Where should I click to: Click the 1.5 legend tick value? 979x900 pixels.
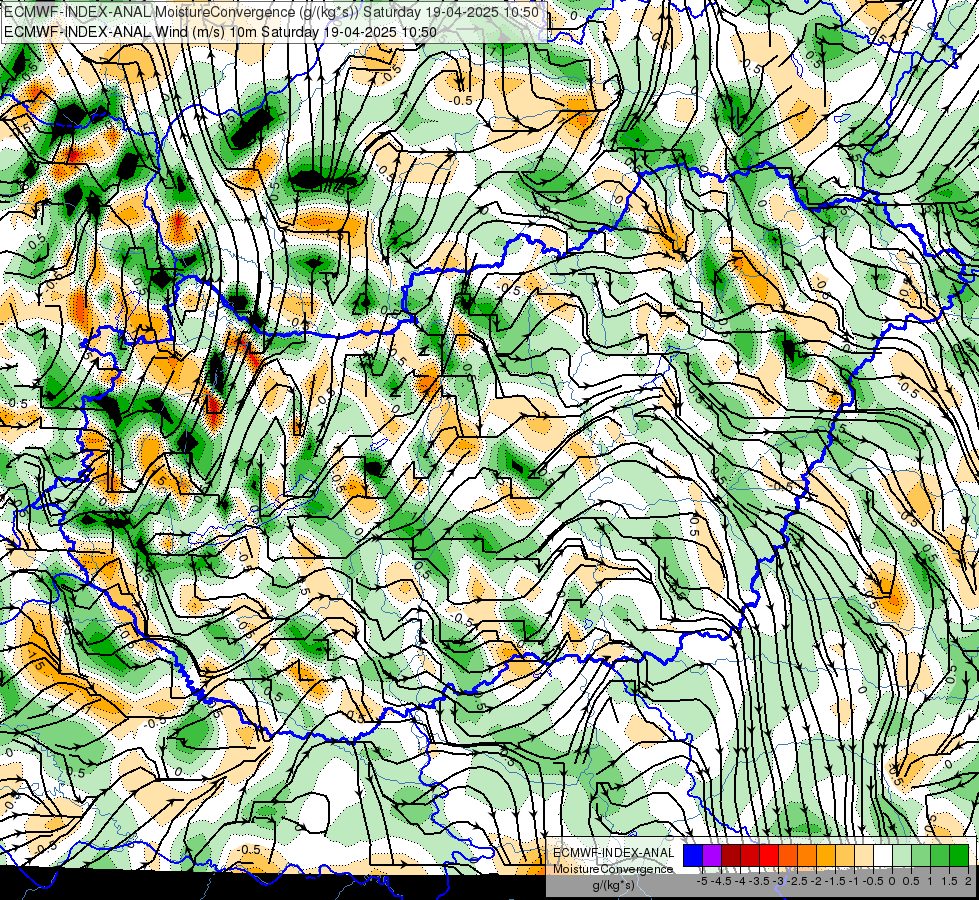(x=949, y=881)
